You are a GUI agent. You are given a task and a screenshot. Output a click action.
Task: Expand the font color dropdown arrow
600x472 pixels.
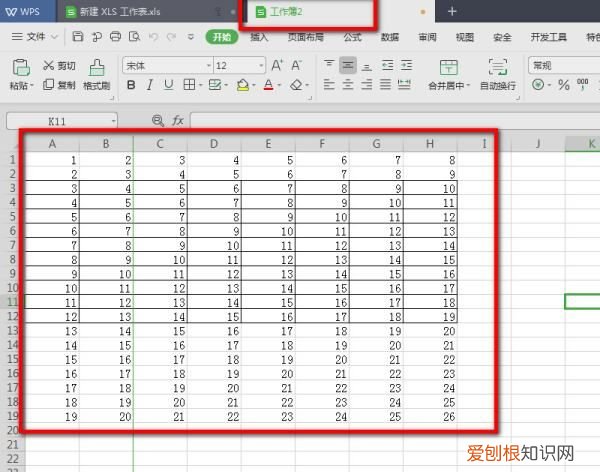tap(279, 85)
